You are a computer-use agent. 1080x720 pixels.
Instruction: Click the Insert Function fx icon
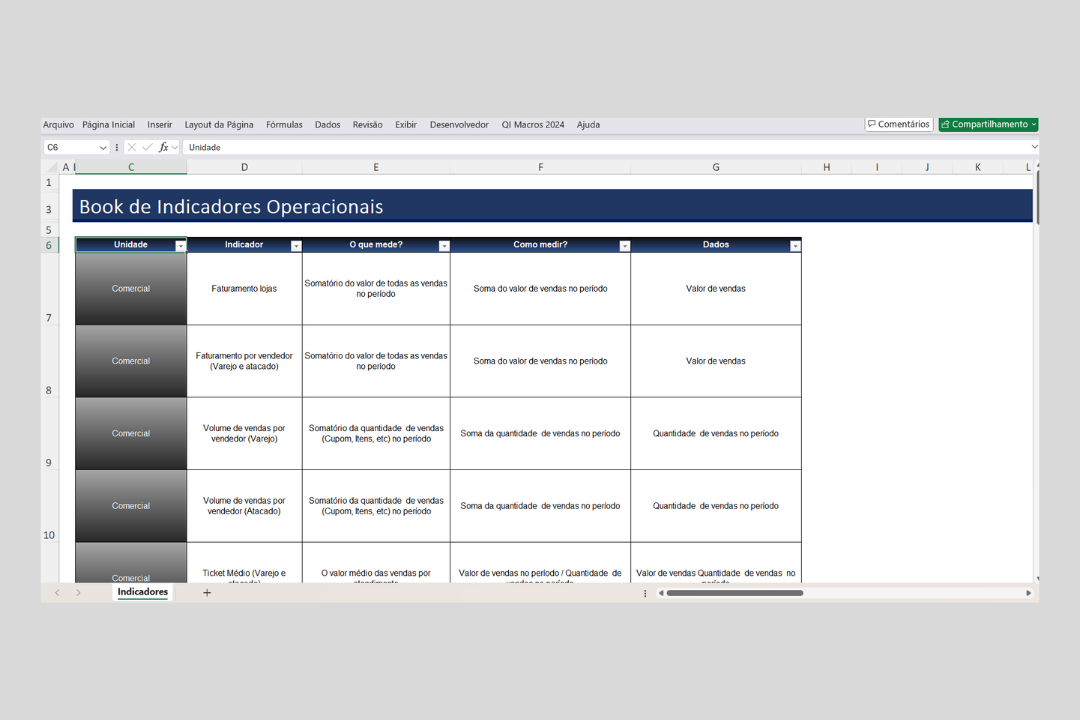[164, 147]
